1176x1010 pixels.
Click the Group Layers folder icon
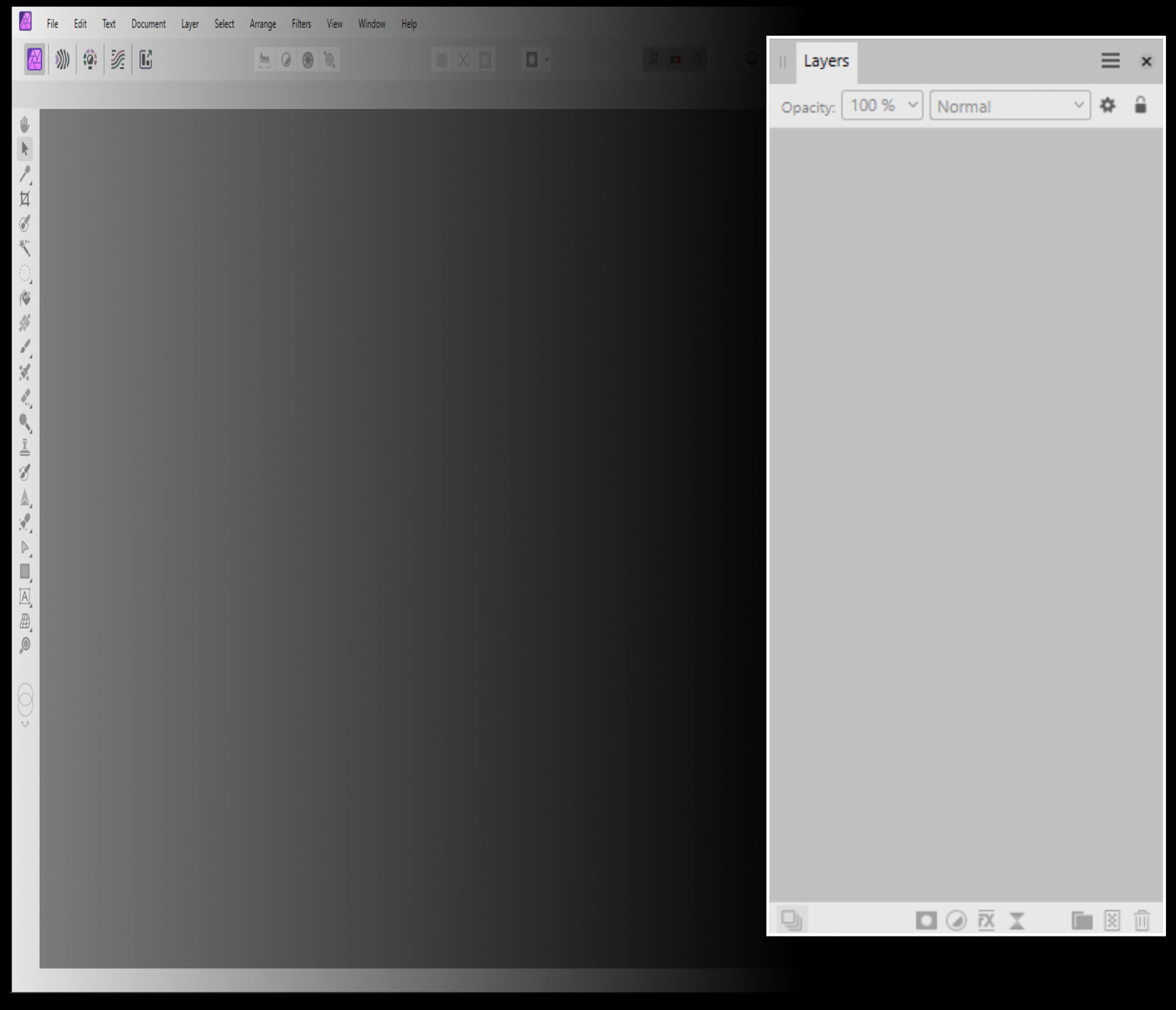1082,921
